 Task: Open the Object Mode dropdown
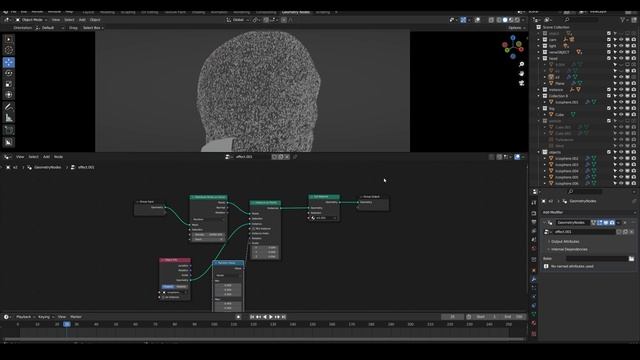point(31,20)
